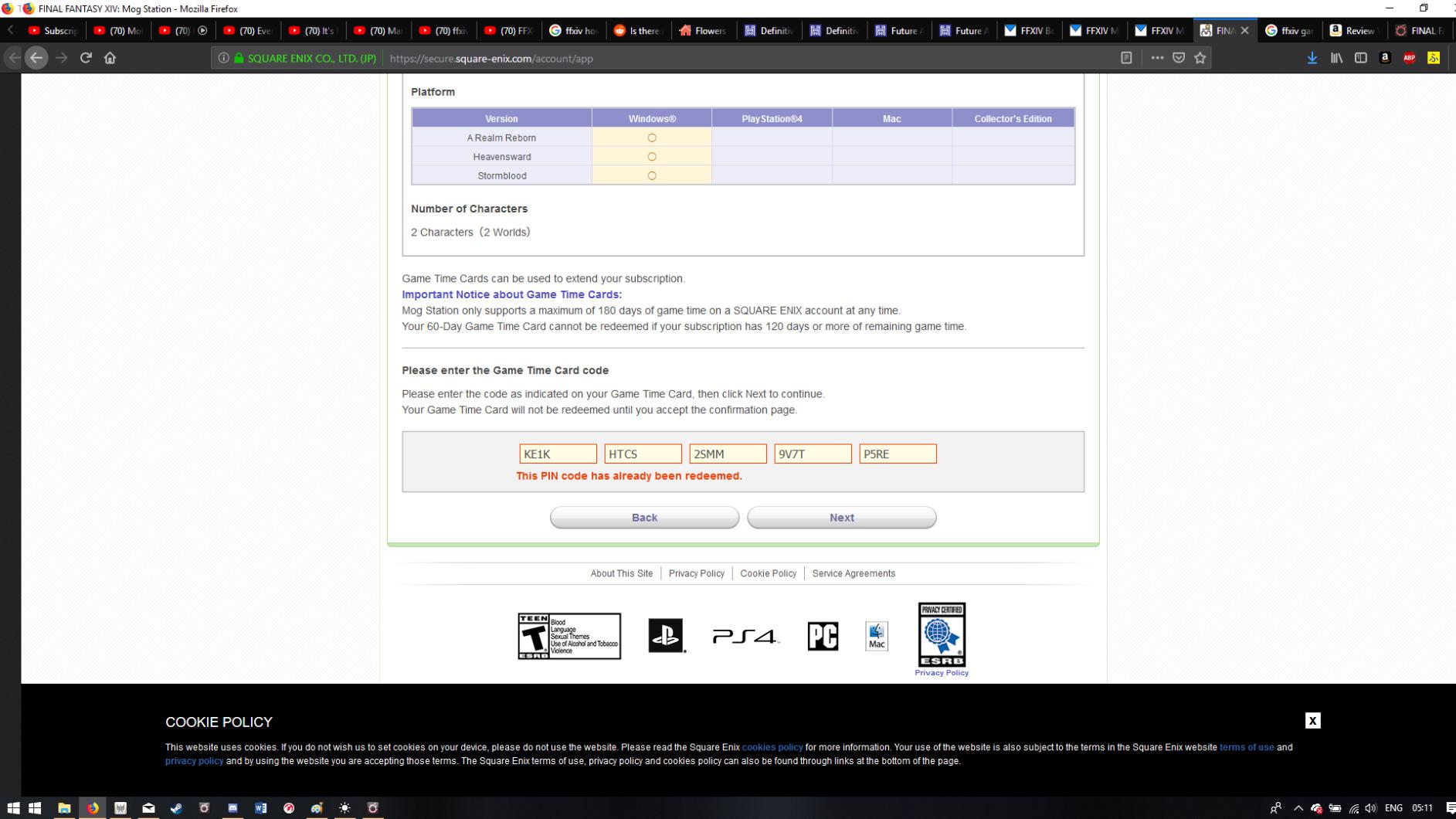The height and width of the screenshot is (819, 1456).
Task: Bookmark this page with the star
Action: (1200, 58)
